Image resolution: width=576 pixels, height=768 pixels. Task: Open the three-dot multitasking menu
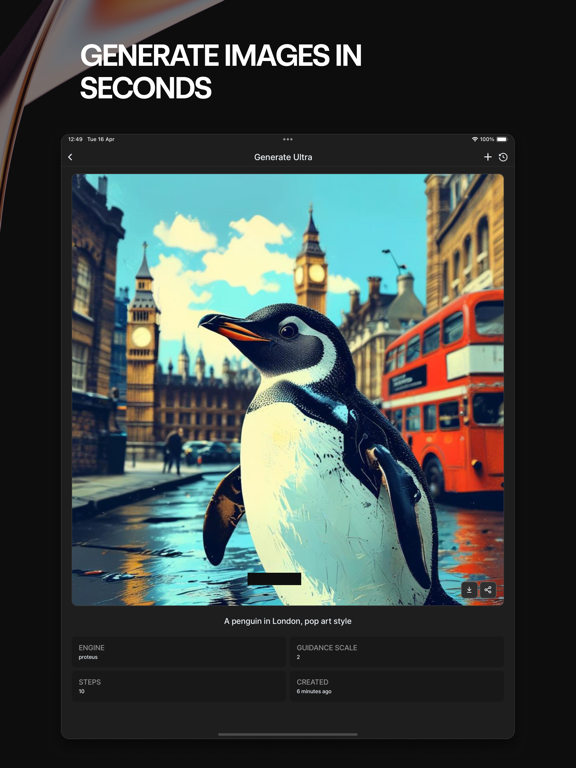288,139
